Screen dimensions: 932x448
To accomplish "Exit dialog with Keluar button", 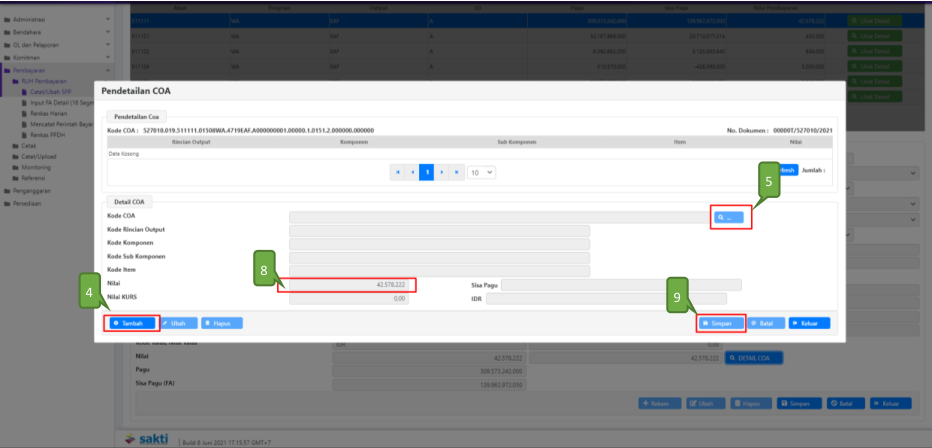I will point(809,323).
